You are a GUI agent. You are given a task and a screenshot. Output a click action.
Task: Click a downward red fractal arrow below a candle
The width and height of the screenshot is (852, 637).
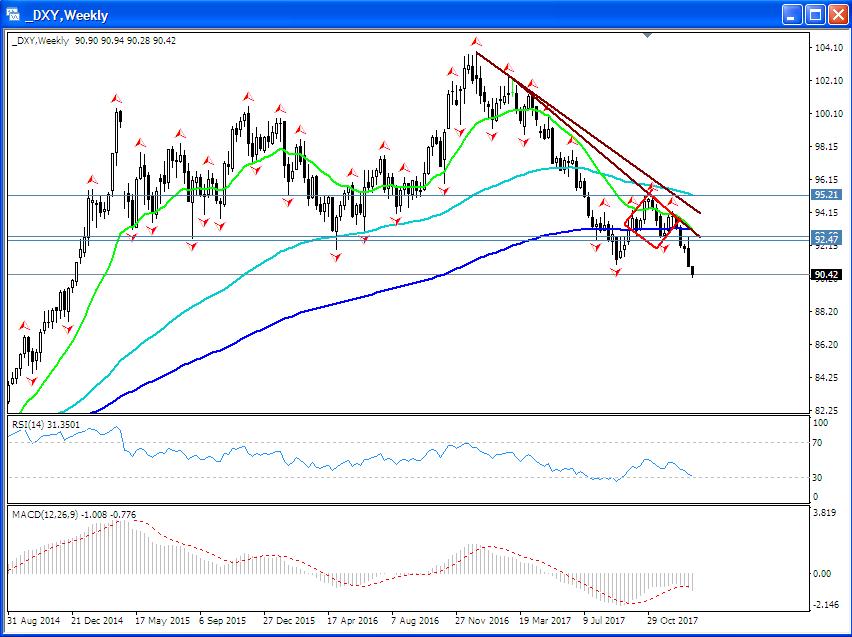[x=613, y=271]
